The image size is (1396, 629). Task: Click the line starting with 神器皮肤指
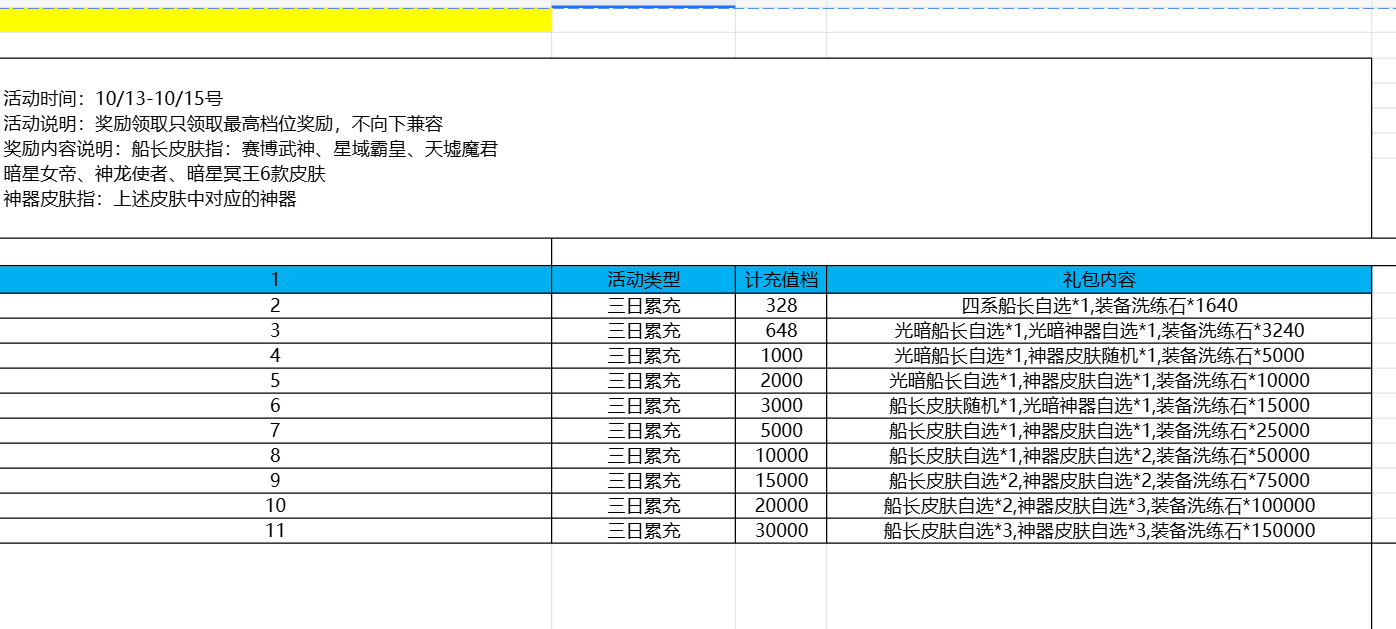[x=150, y=199]
